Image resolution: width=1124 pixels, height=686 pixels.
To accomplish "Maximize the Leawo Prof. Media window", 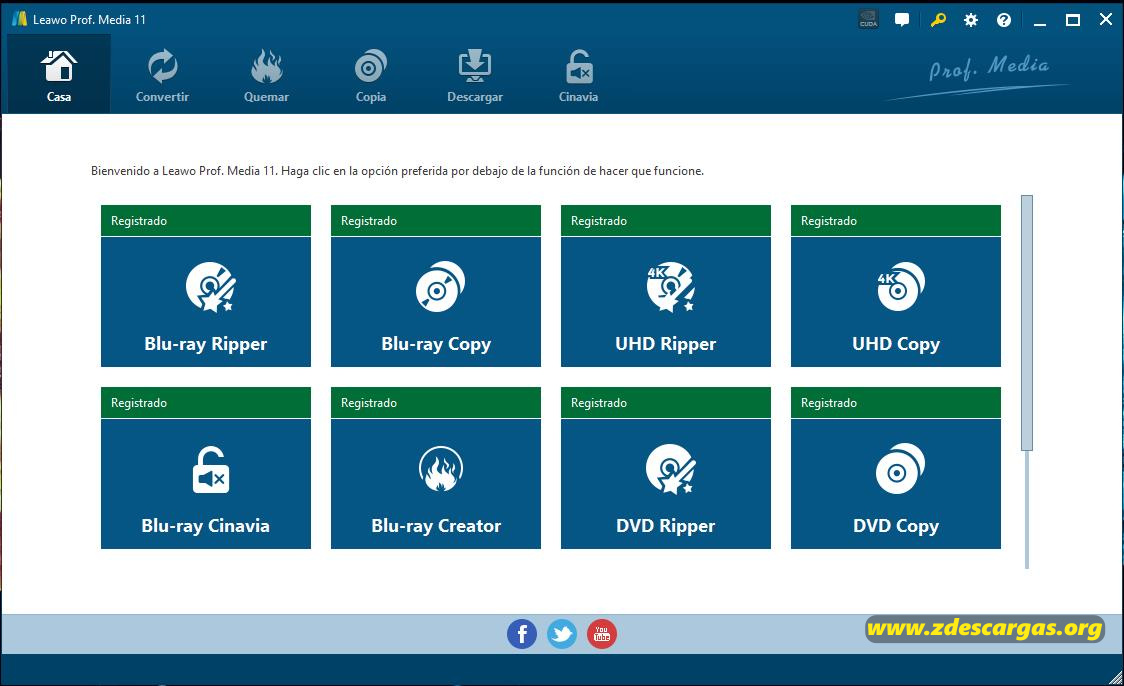I will pos(1073,20).
